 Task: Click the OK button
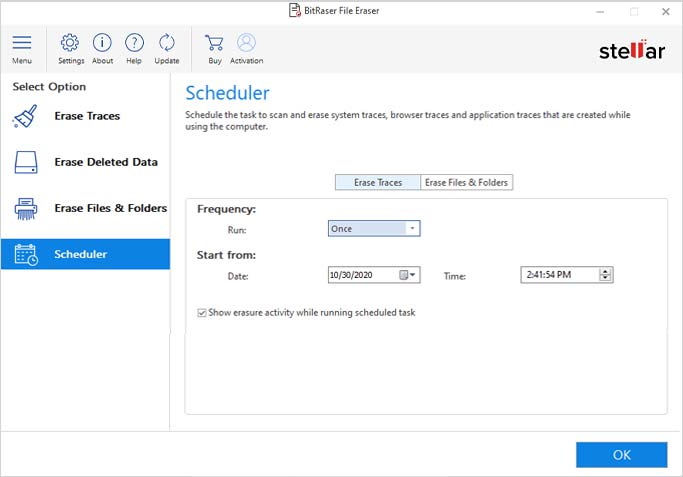click(x=622, y=455)
